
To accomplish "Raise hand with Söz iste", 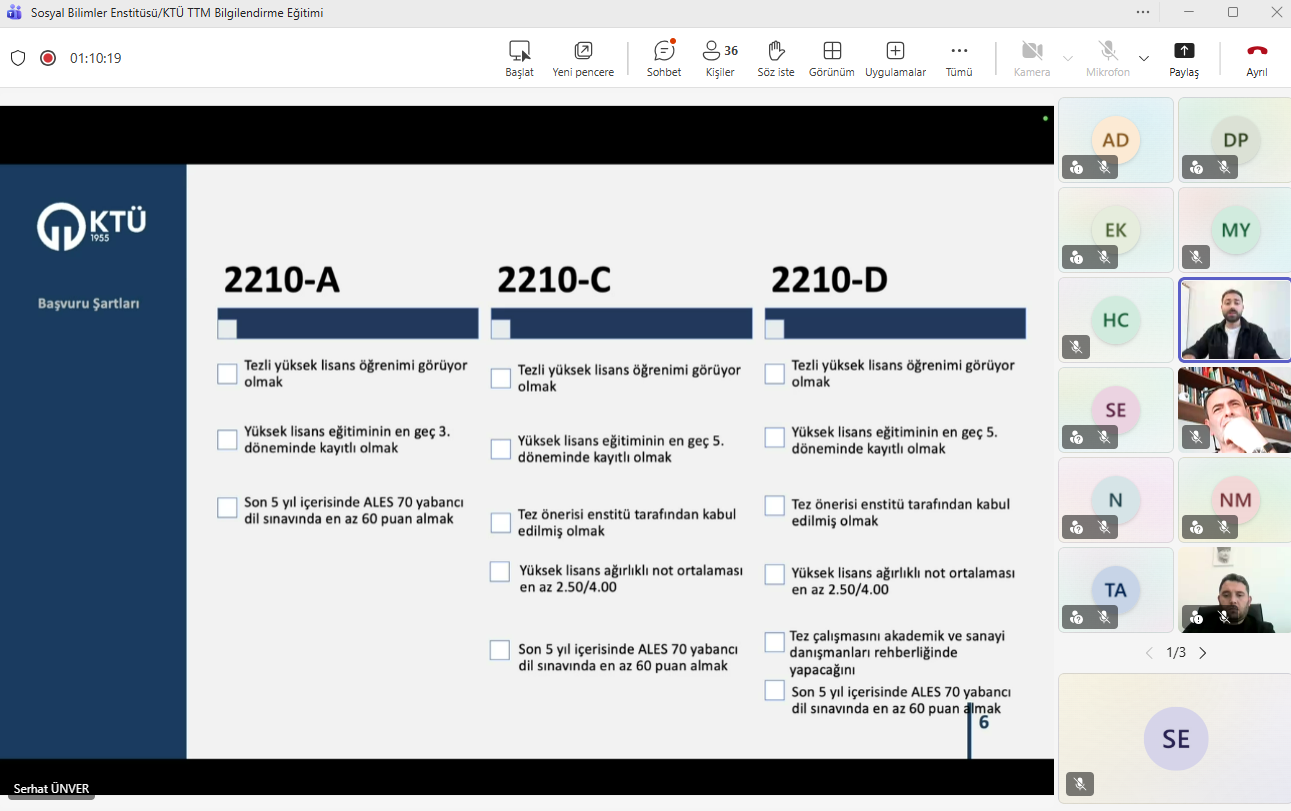I will (x=776, y=58).
